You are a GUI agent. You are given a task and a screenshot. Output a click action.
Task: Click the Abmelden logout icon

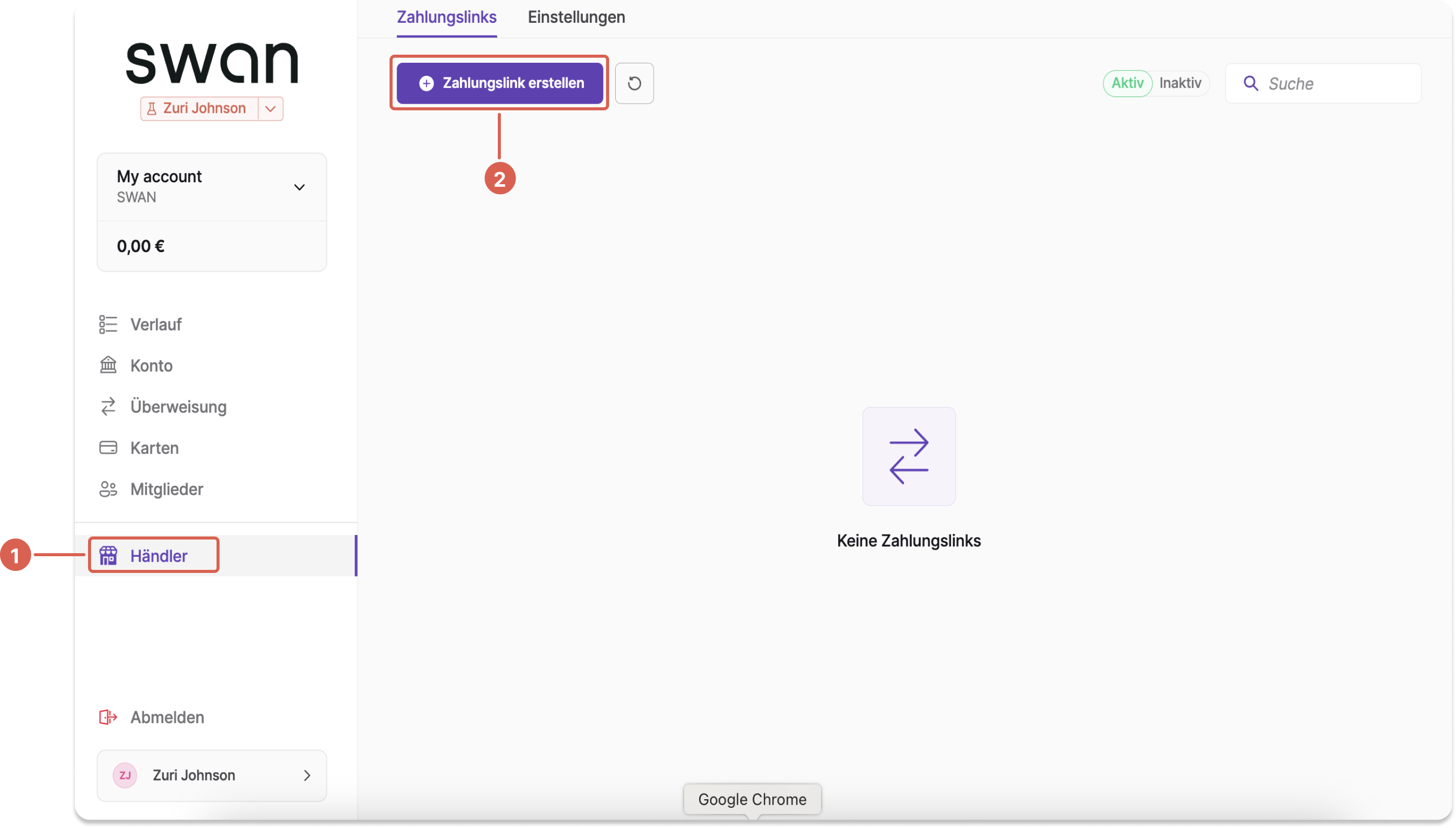tap(108, 717)
